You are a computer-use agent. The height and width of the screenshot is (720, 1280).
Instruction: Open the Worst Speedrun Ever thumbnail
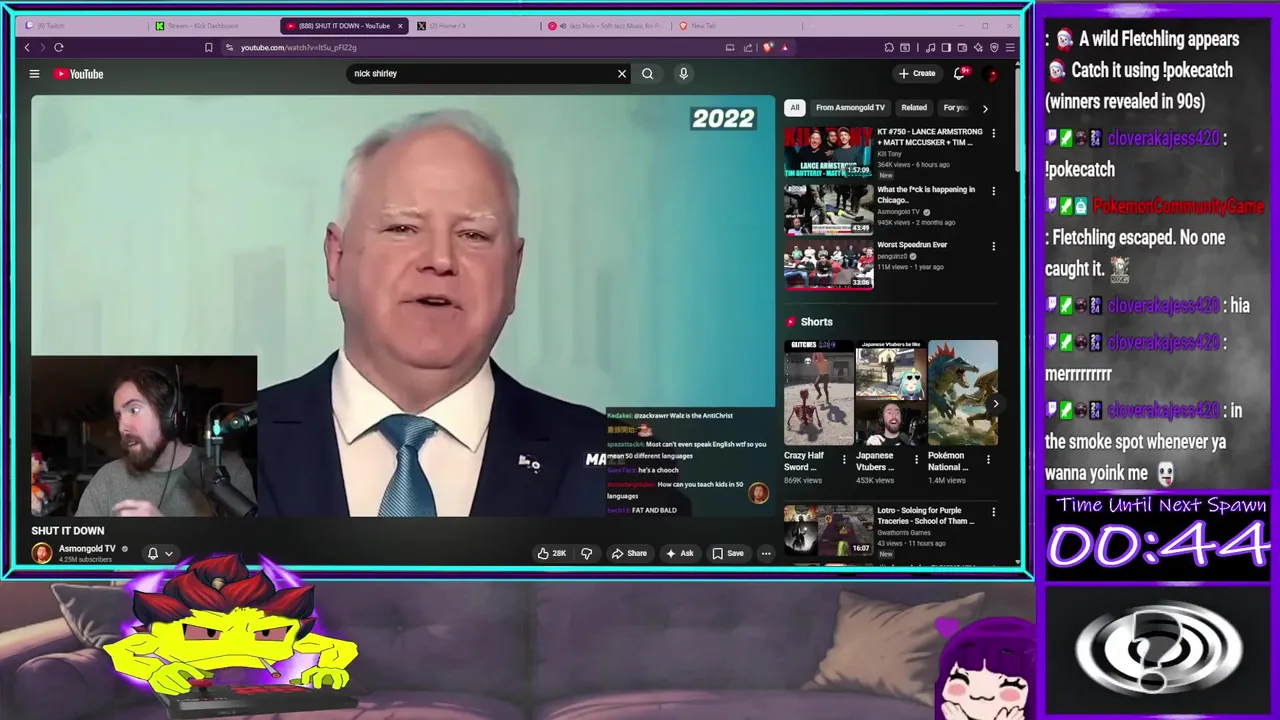click(828, 265)
